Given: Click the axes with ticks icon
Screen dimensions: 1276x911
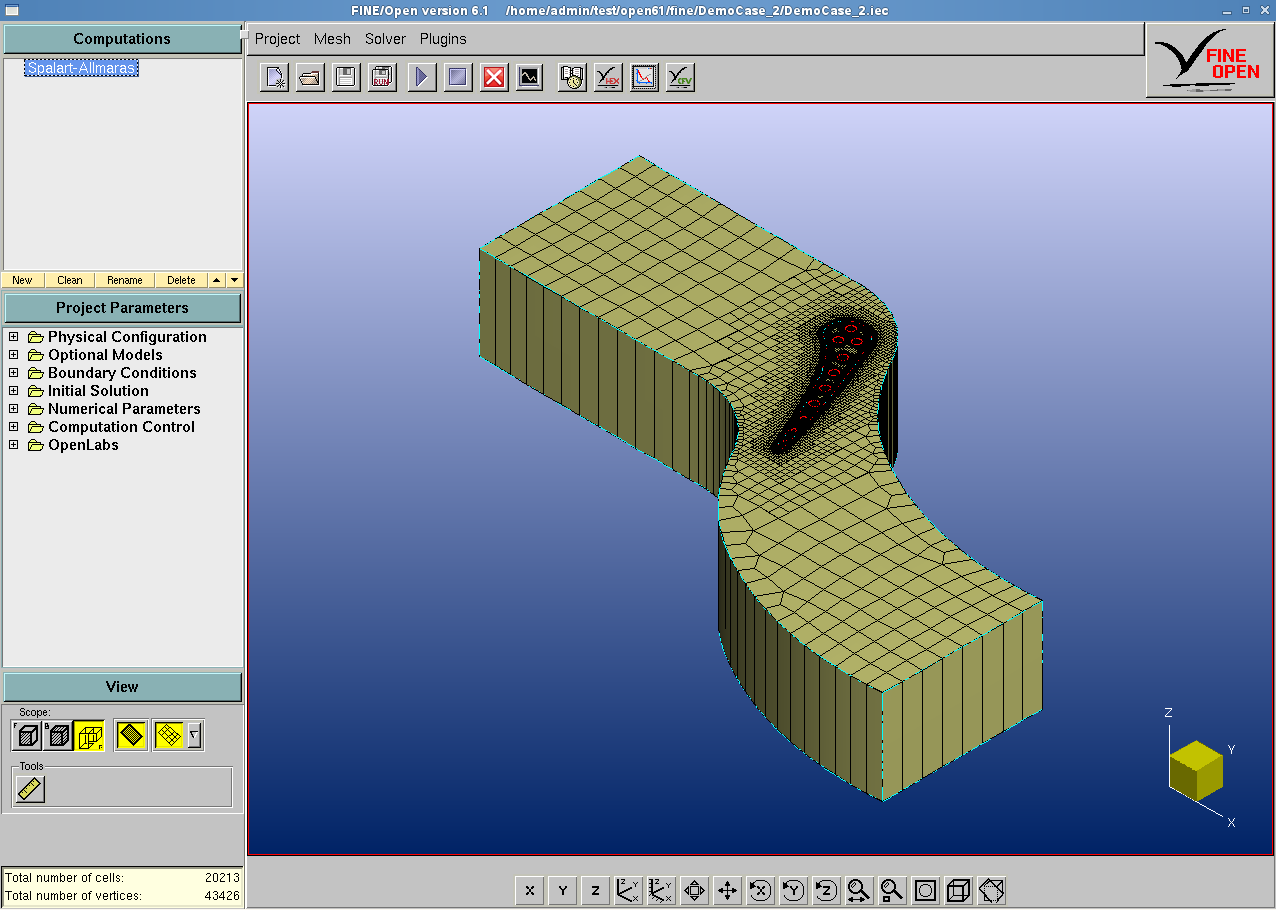Looking at the screenshot, I should (x=662, y=890).
